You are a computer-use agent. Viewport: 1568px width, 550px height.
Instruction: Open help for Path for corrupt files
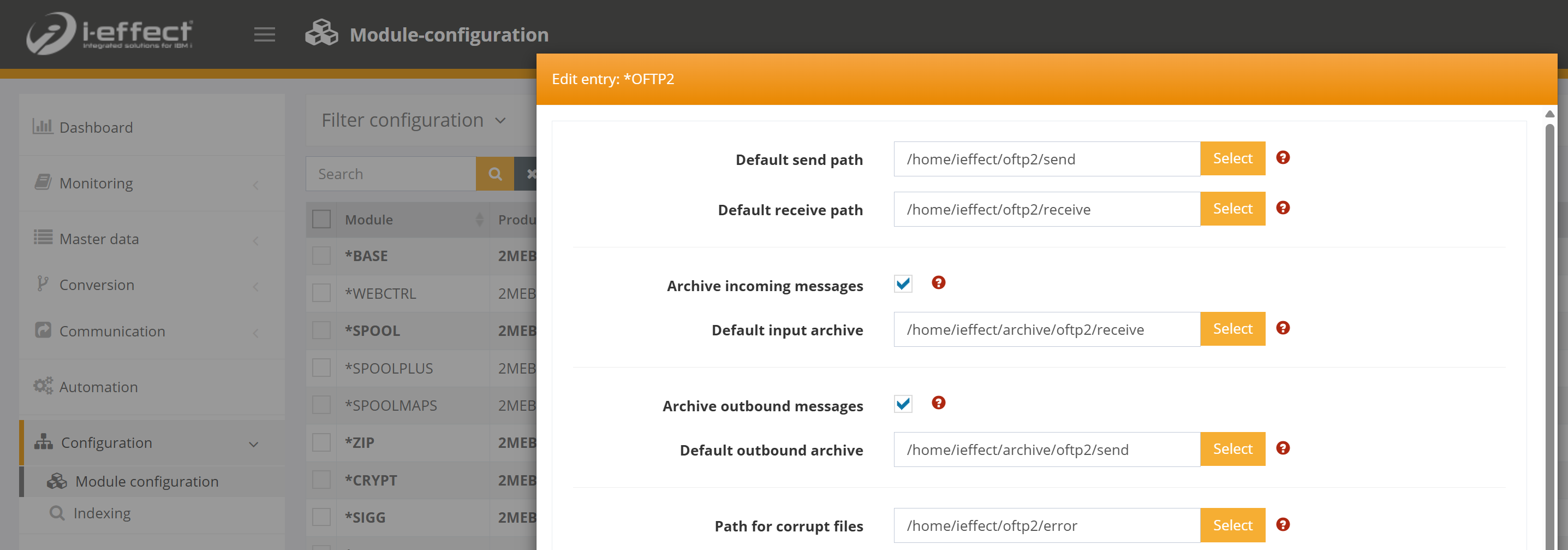tap(1283, 524)
